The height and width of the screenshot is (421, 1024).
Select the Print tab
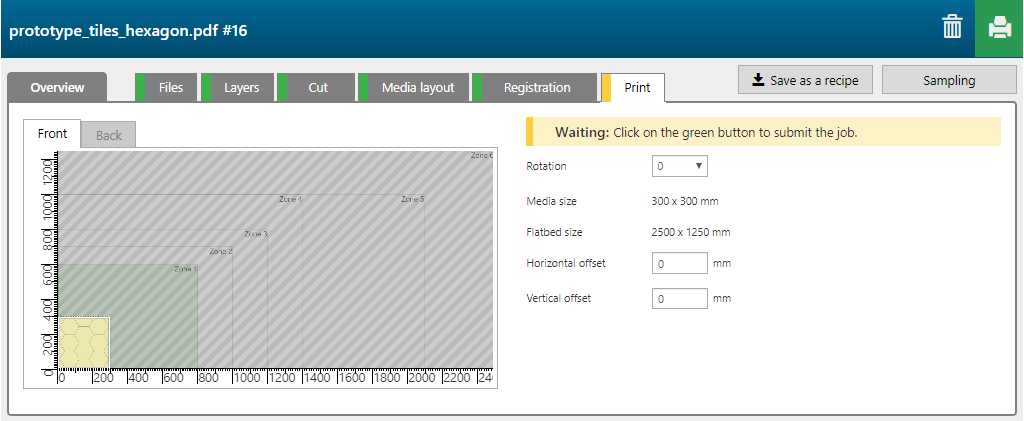click(x=637, y=88)
